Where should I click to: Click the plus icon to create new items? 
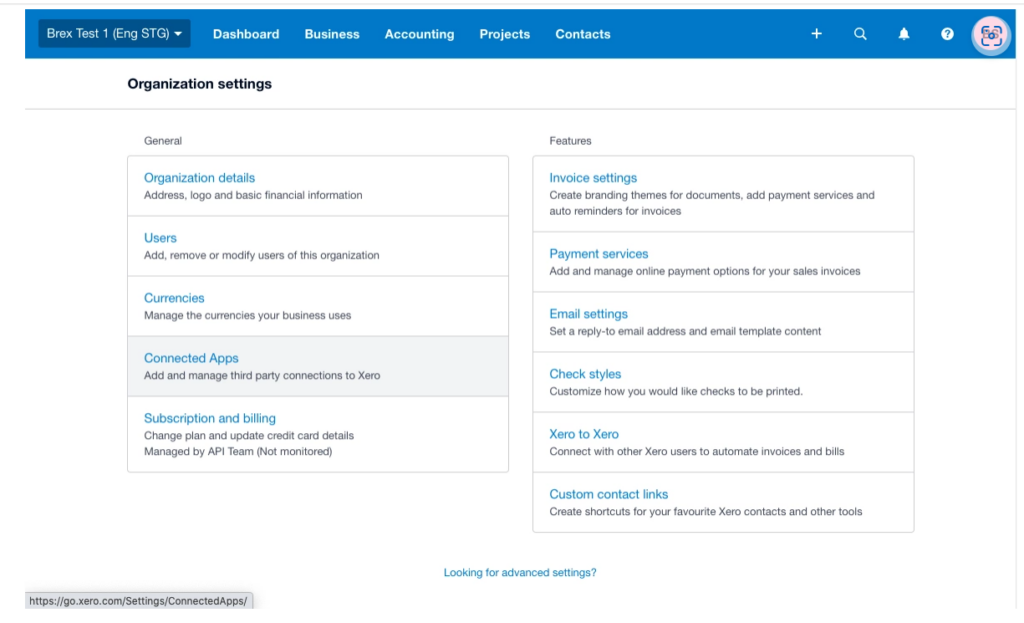[816, 33]
